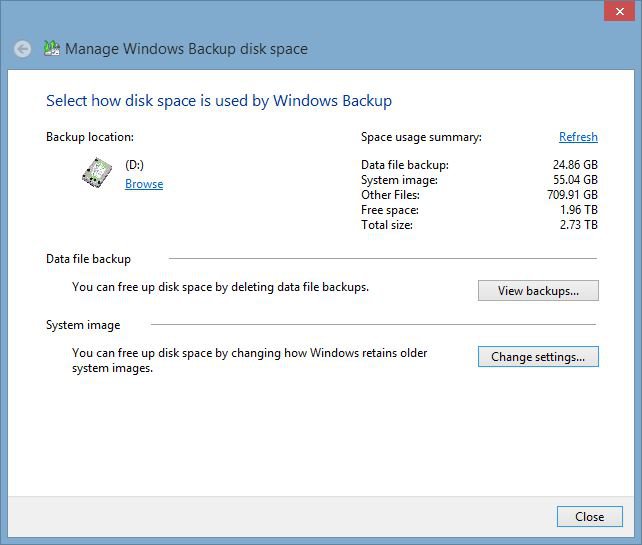Click the back arrow button
The image size is (642, 545).
tap(22, 49)
